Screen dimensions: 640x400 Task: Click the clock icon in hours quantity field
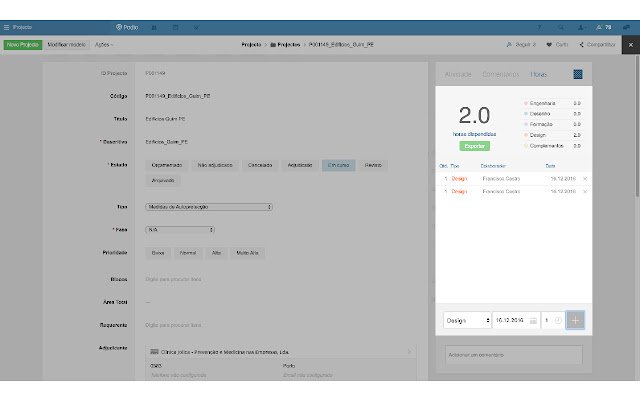[558, 320]
